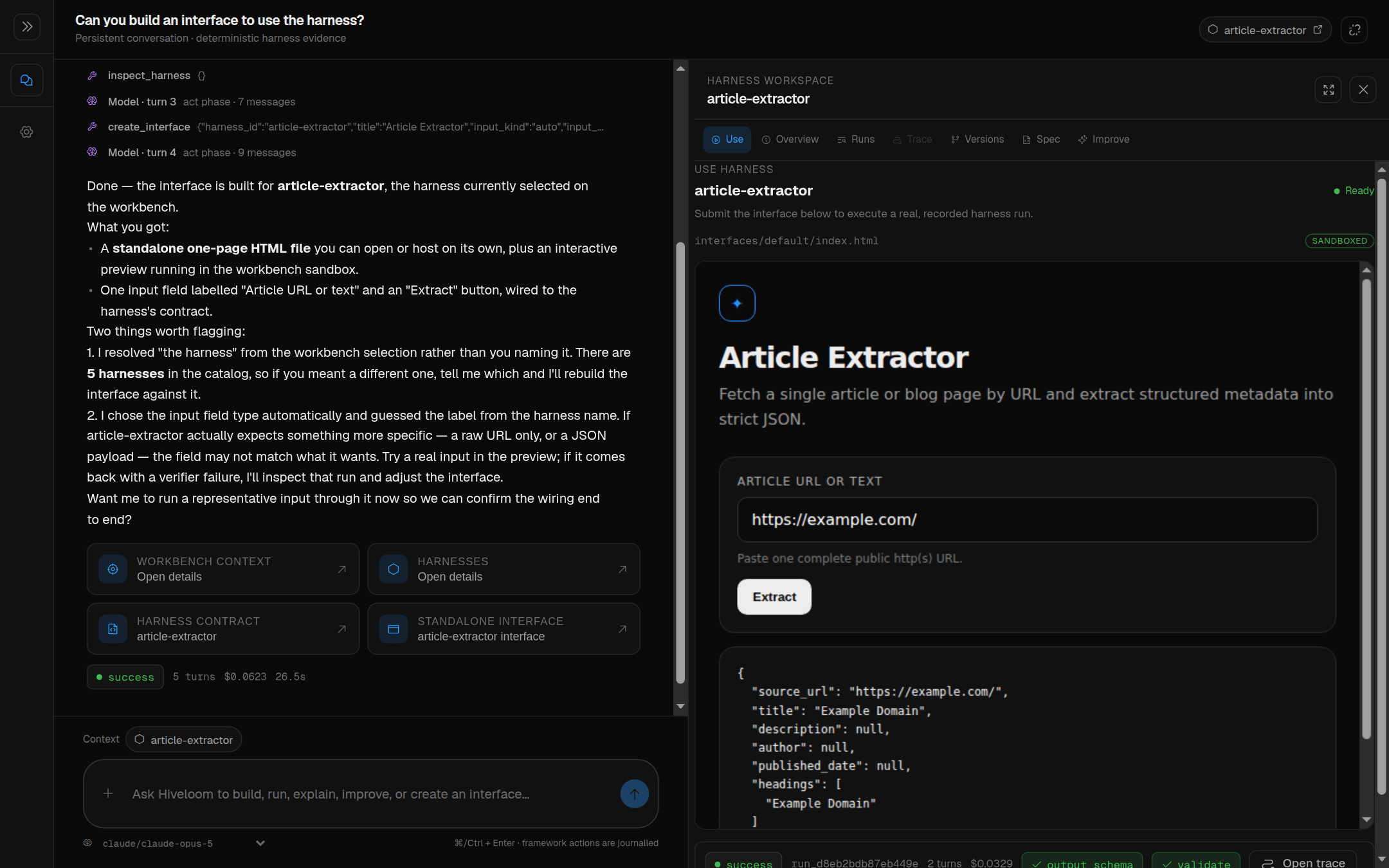Image resolution: width=1389 pixels, height=868 pixels.
Task: Click the SANDBOXED badge
Action: [1339, 240]
